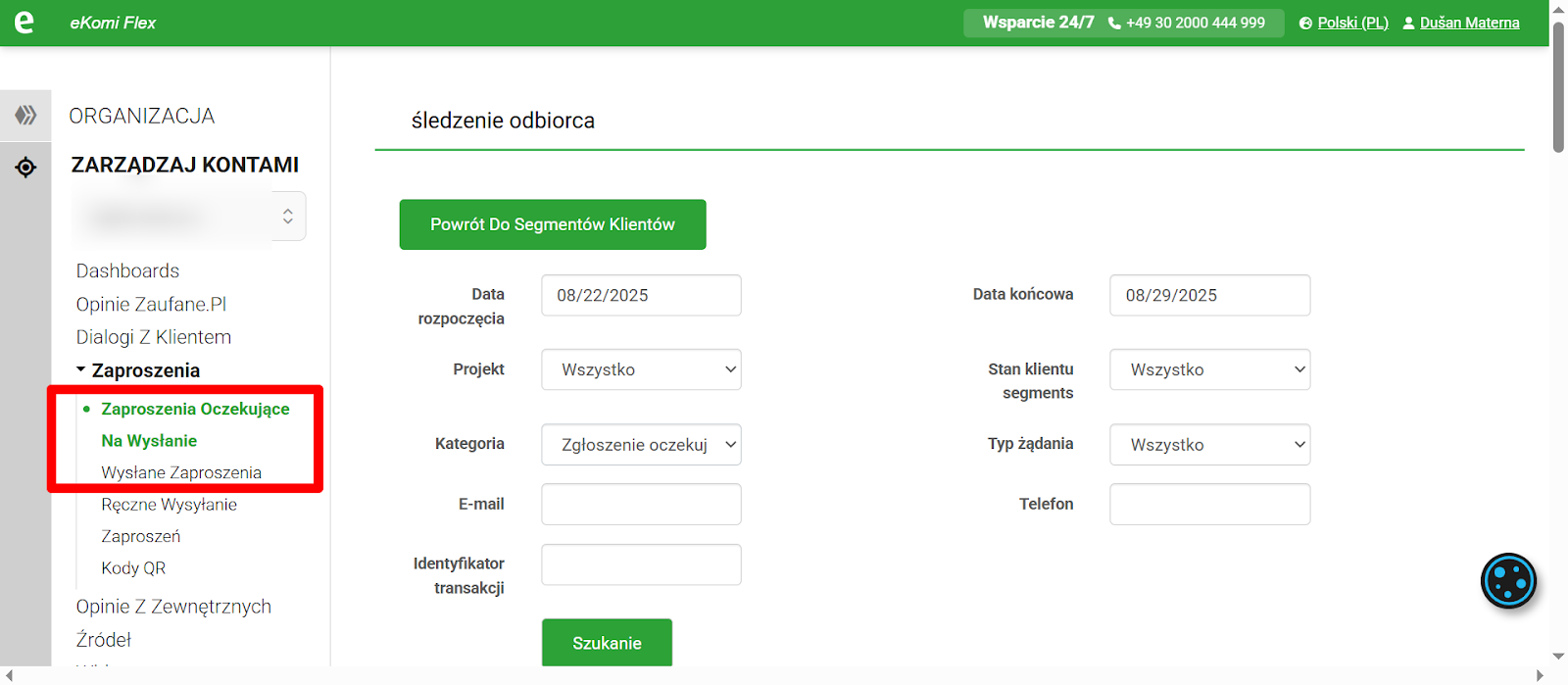Click the user profile icon

point(1408,24)
